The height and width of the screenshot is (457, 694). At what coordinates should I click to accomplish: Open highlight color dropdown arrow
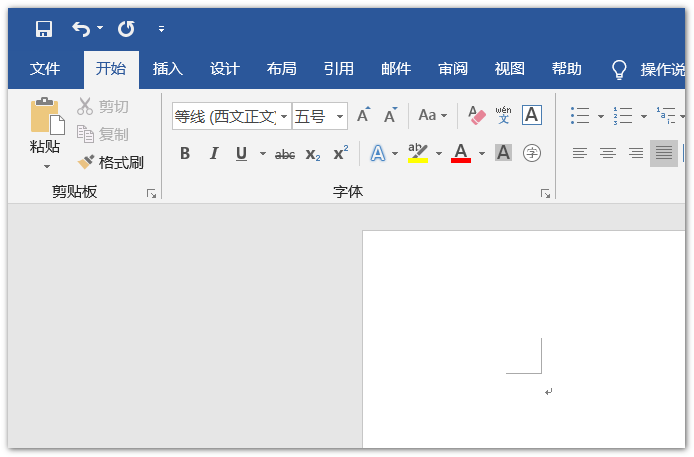439,154
